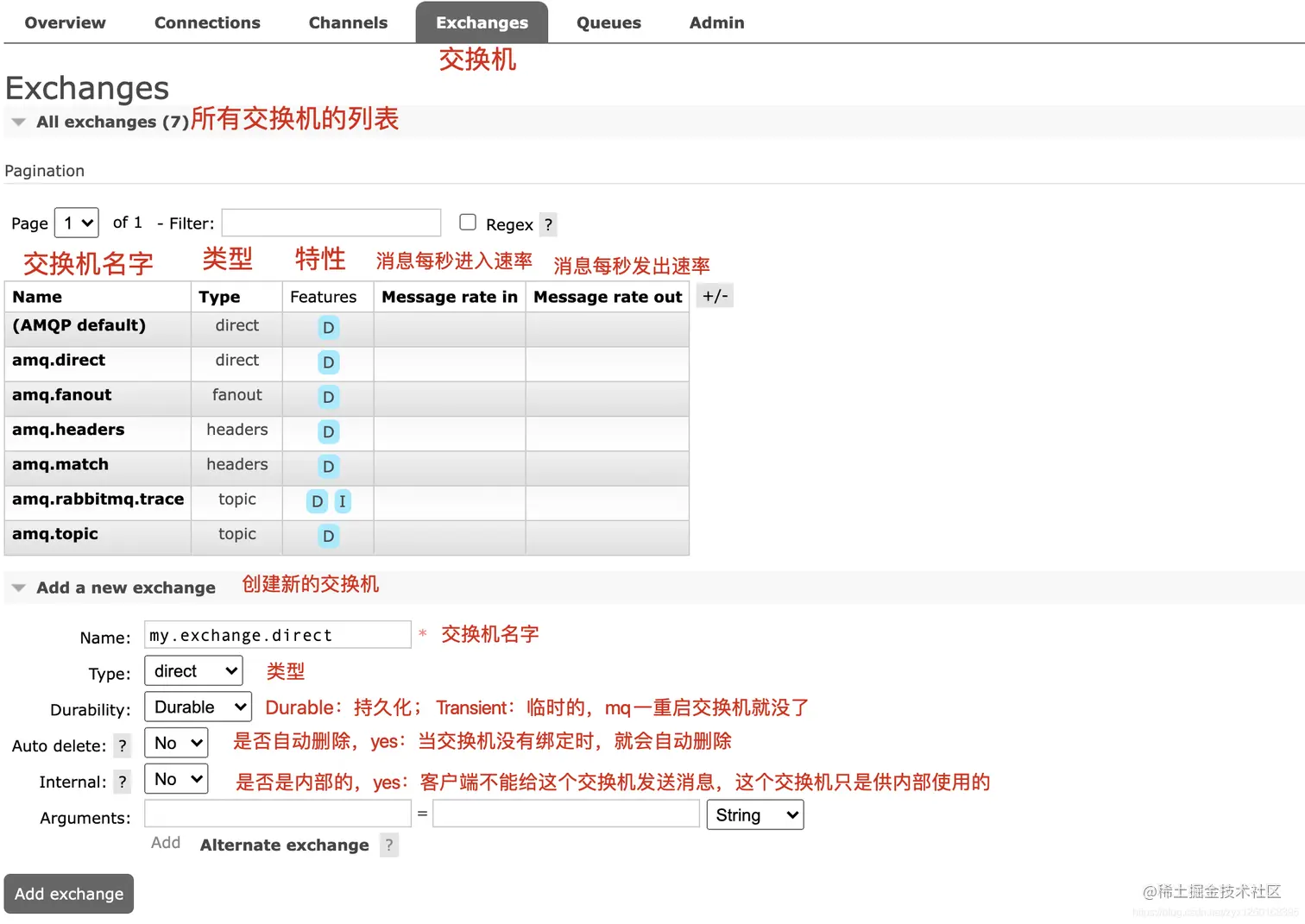Click the D durable badge for amq.topic
The image size is (1305, 924).
pyautogui.click(x=328, y=536)
